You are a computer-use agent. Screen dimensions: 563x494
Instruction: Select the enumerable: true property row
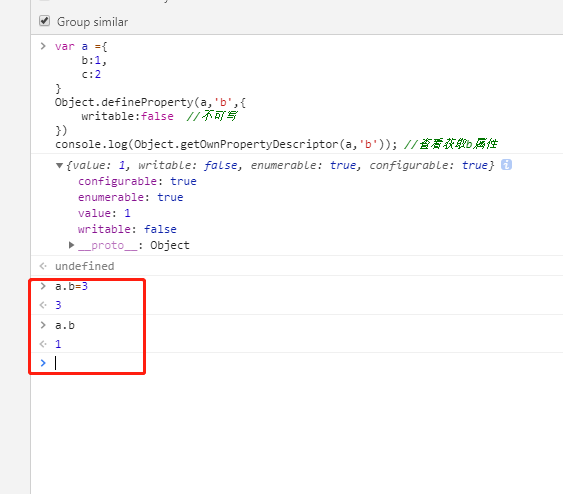tap(131, 197)
